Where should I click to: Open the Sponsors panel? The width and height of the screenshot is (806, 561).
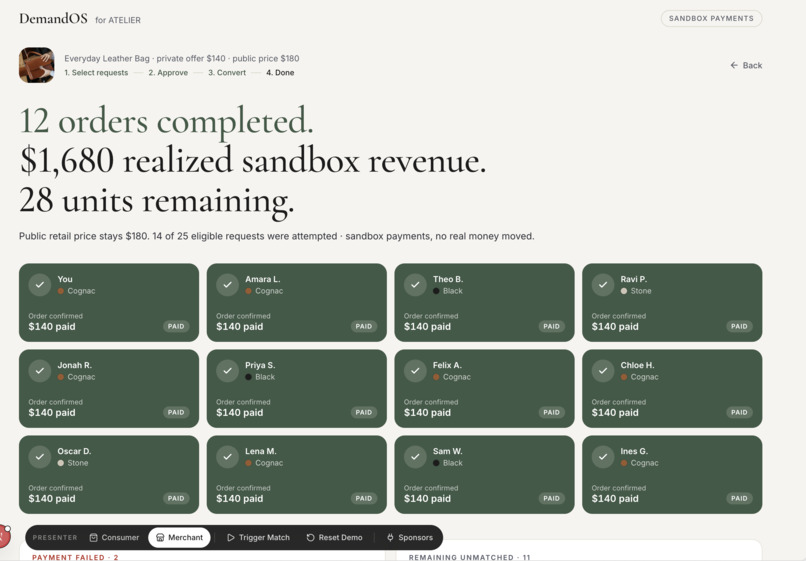point(410,537)
